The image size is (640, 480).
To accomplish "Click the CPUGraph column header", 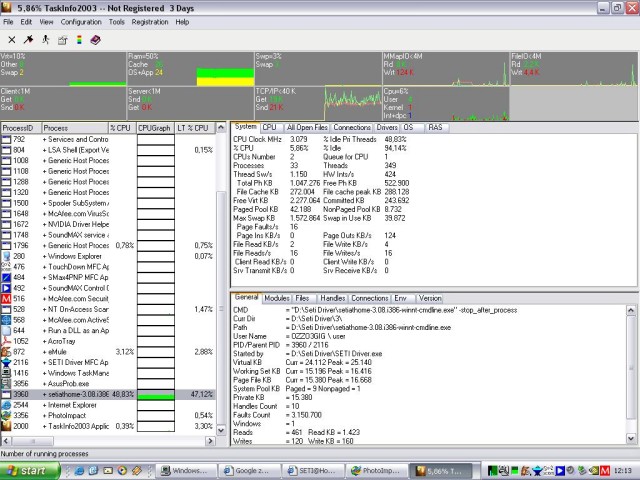I will 155,128.
